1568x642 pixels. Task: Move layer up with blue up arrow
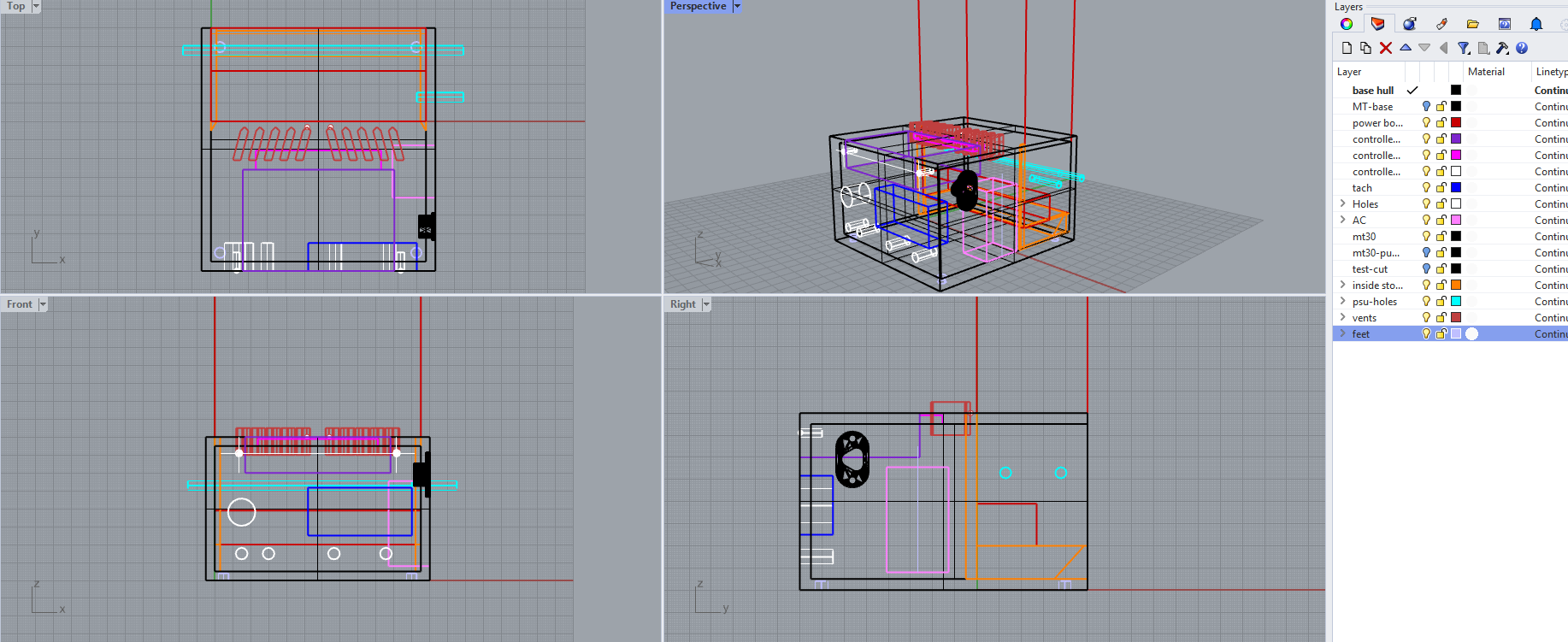pos(1406,48)
